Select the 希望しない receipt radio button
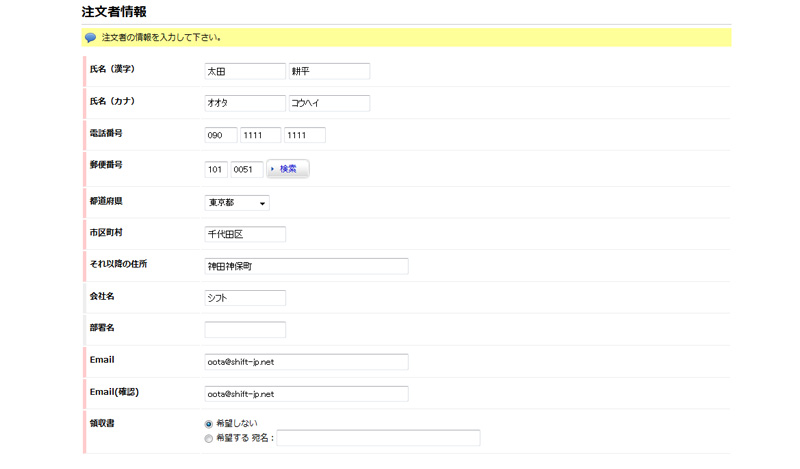Viewport: 800px width, 469px height. (208, 424)
